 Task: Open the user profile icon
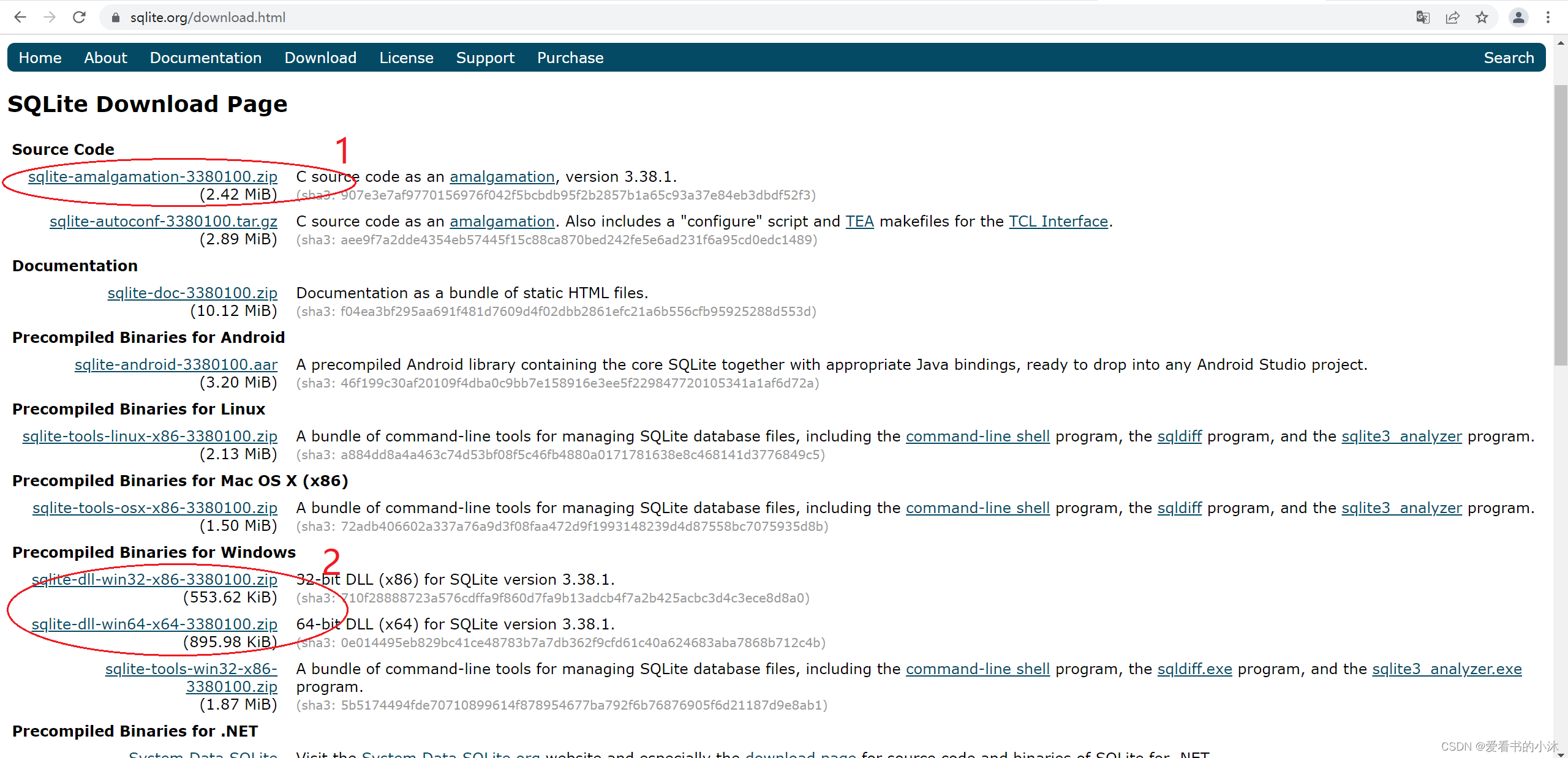point(1518,17)
